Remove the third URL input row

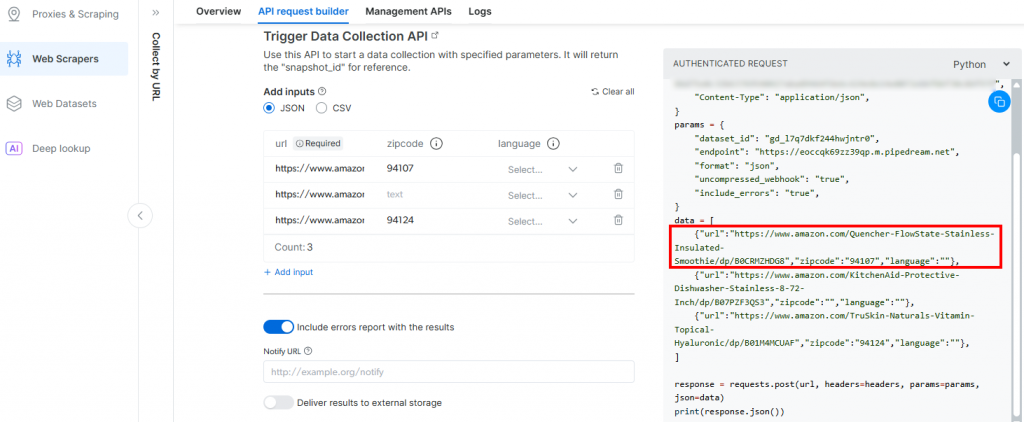click(x=618, y=220)
